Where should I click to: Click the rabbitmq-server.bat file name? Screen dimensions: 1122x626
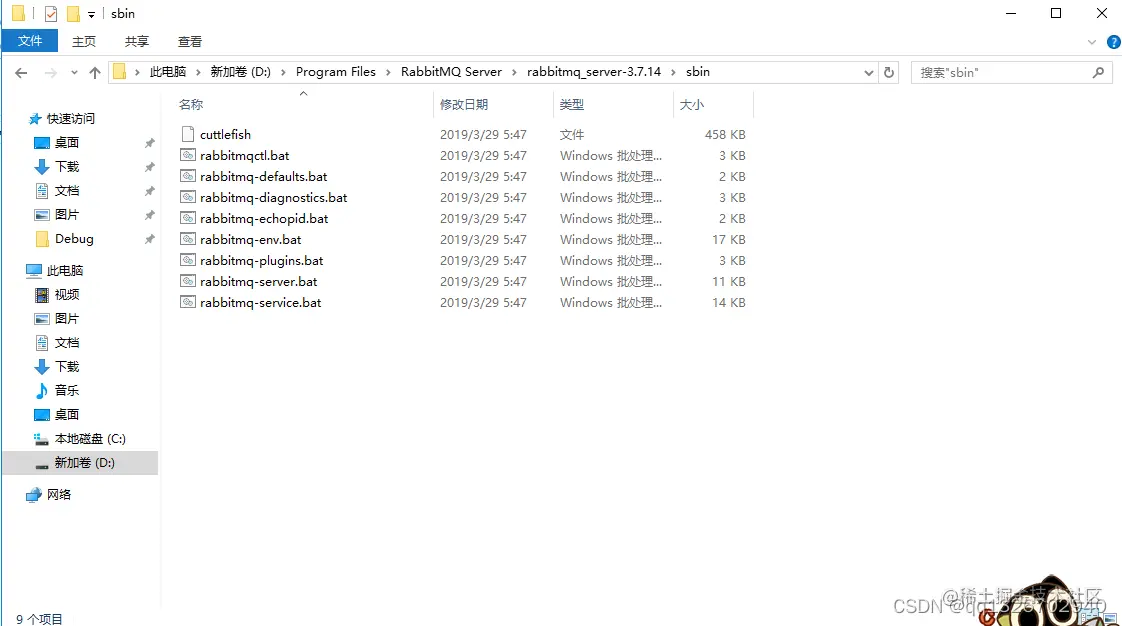tap(258, 281)
